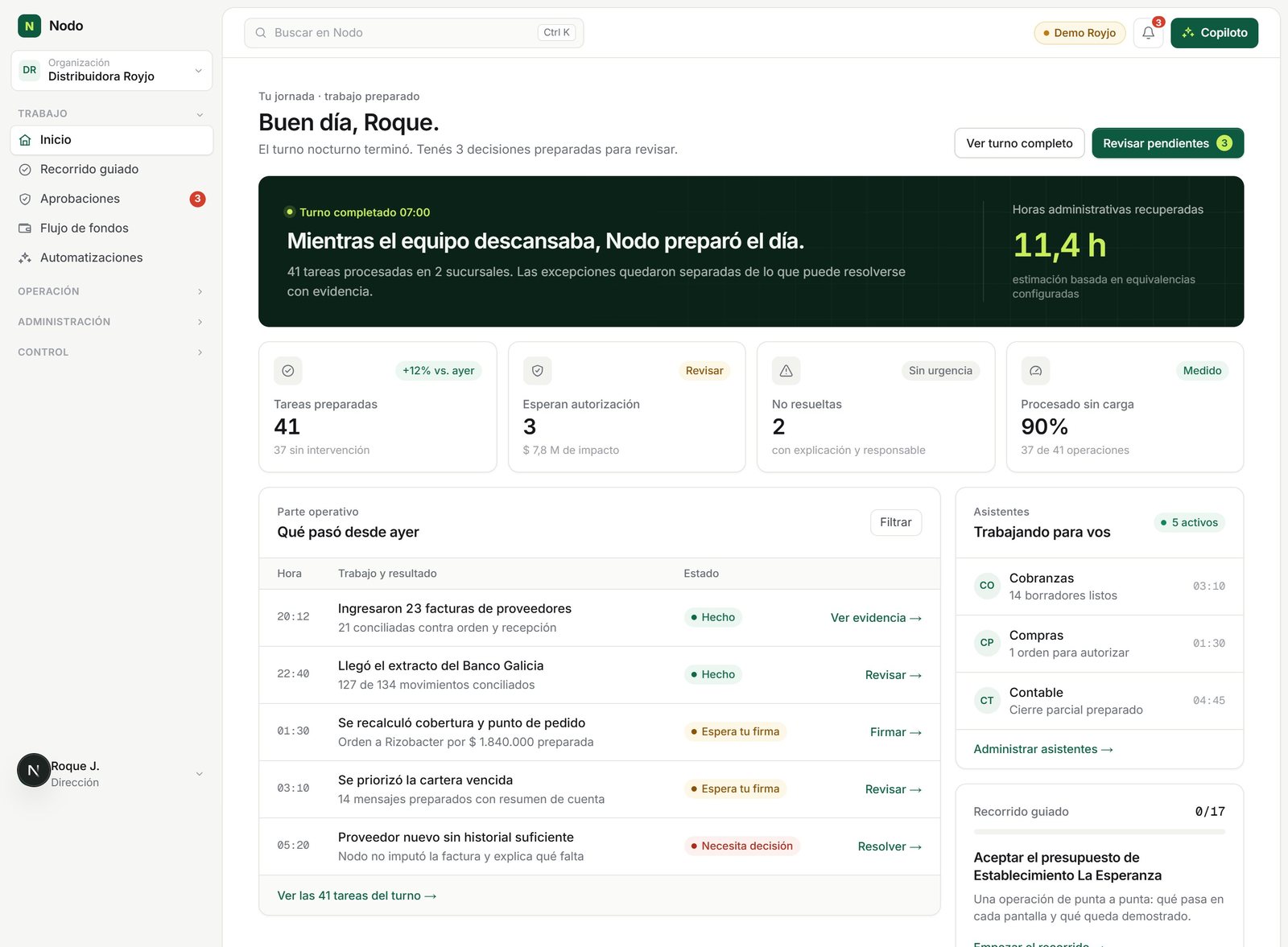The image size is (1288, 947).
Task: Expand the OPERACIÓN section
Action: pyautogui.click(x=112, y=291)
